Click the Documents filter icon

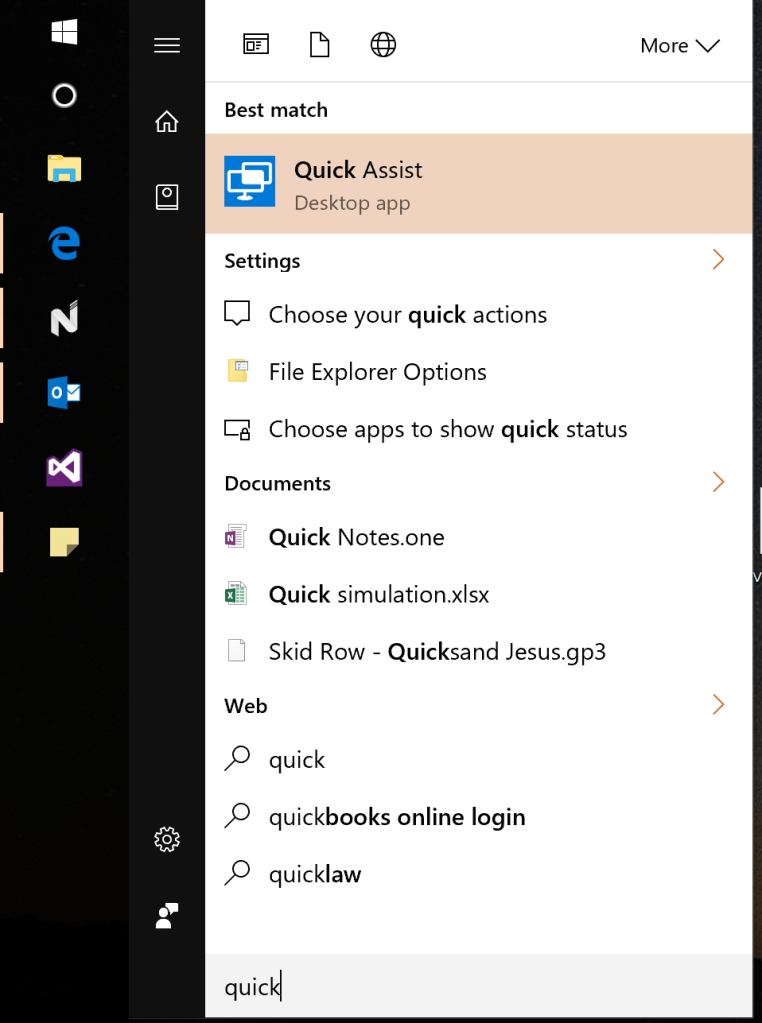point(319,44)
